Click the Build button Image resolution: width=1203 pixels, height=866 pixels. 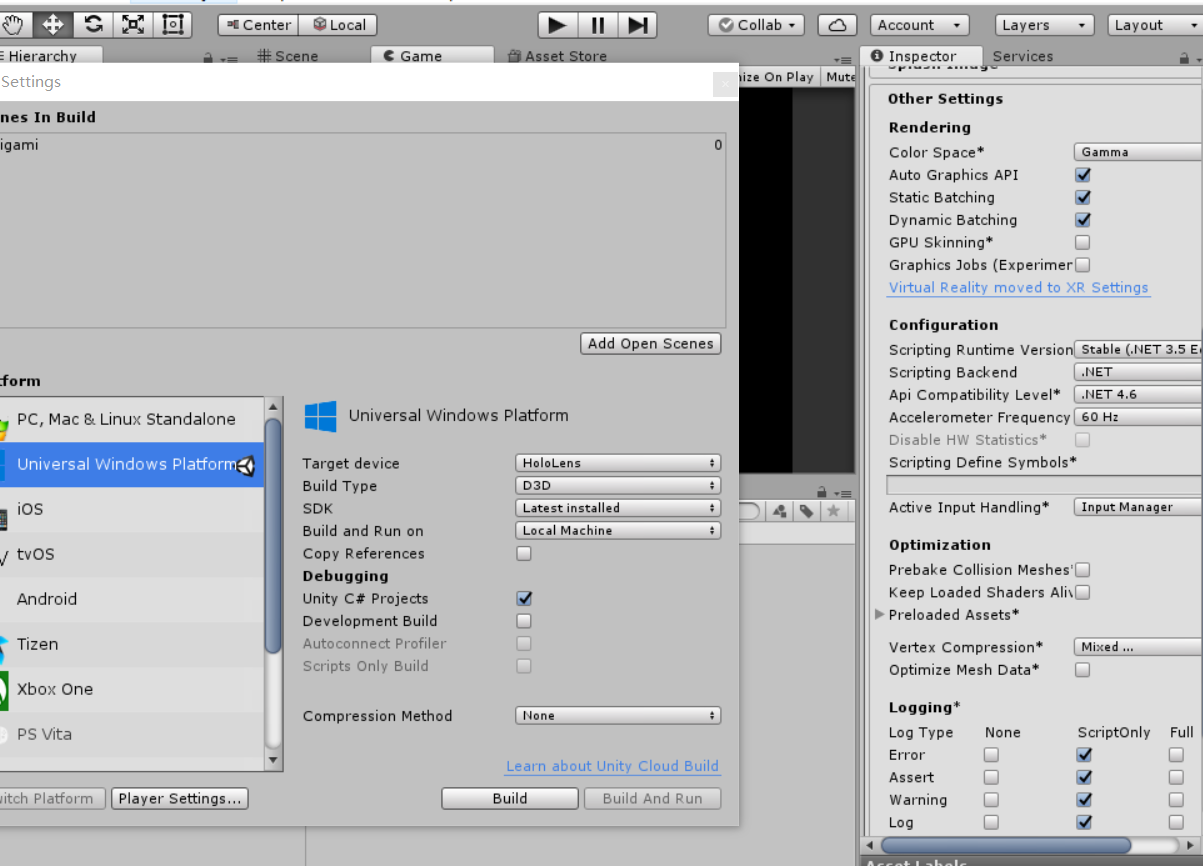pyautogui.click(x=509, y=798)
